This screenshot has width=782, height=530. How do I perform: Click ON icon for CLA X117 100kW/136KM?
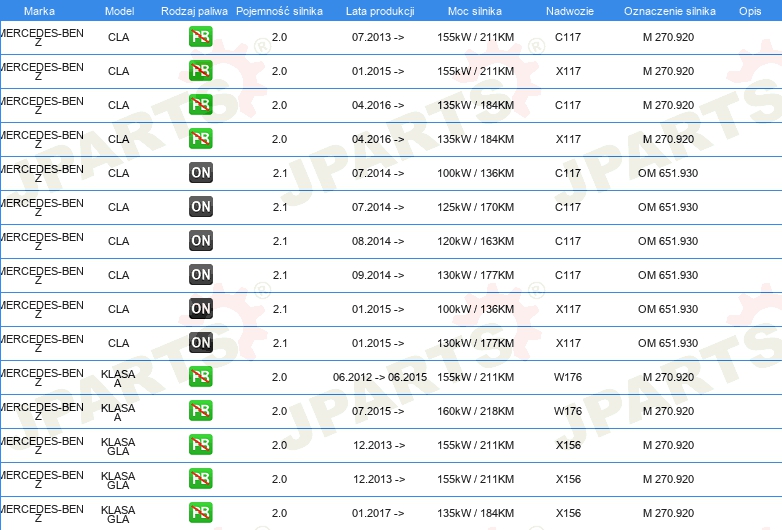pyautogui.click(x=200, y=309)
